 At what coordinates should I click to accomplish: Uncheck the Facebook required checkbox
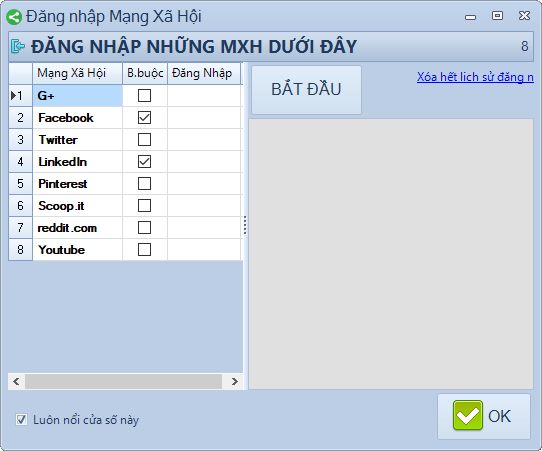(144, 118)
